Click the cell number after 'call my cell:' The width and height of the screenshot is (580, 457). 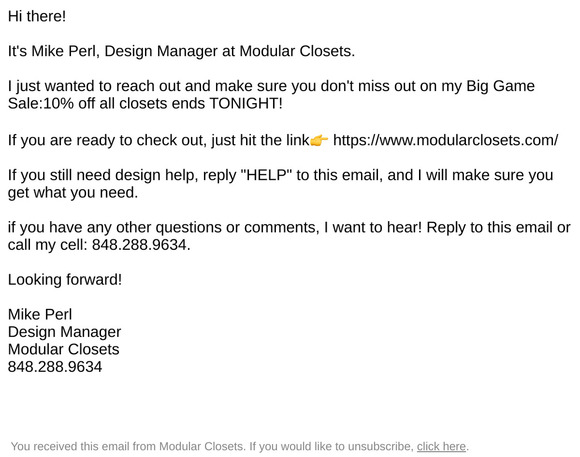139,245
